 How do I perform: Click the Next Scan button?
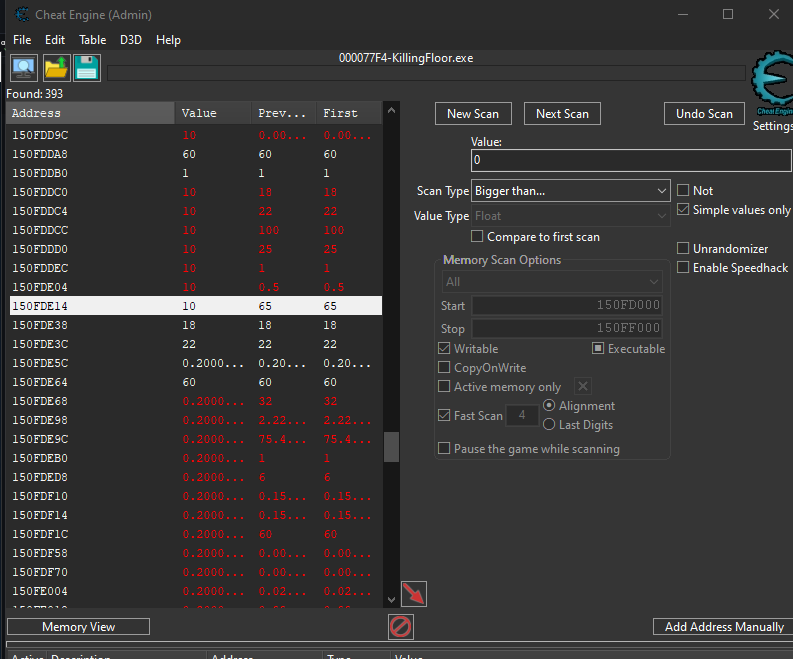point(562,114)
